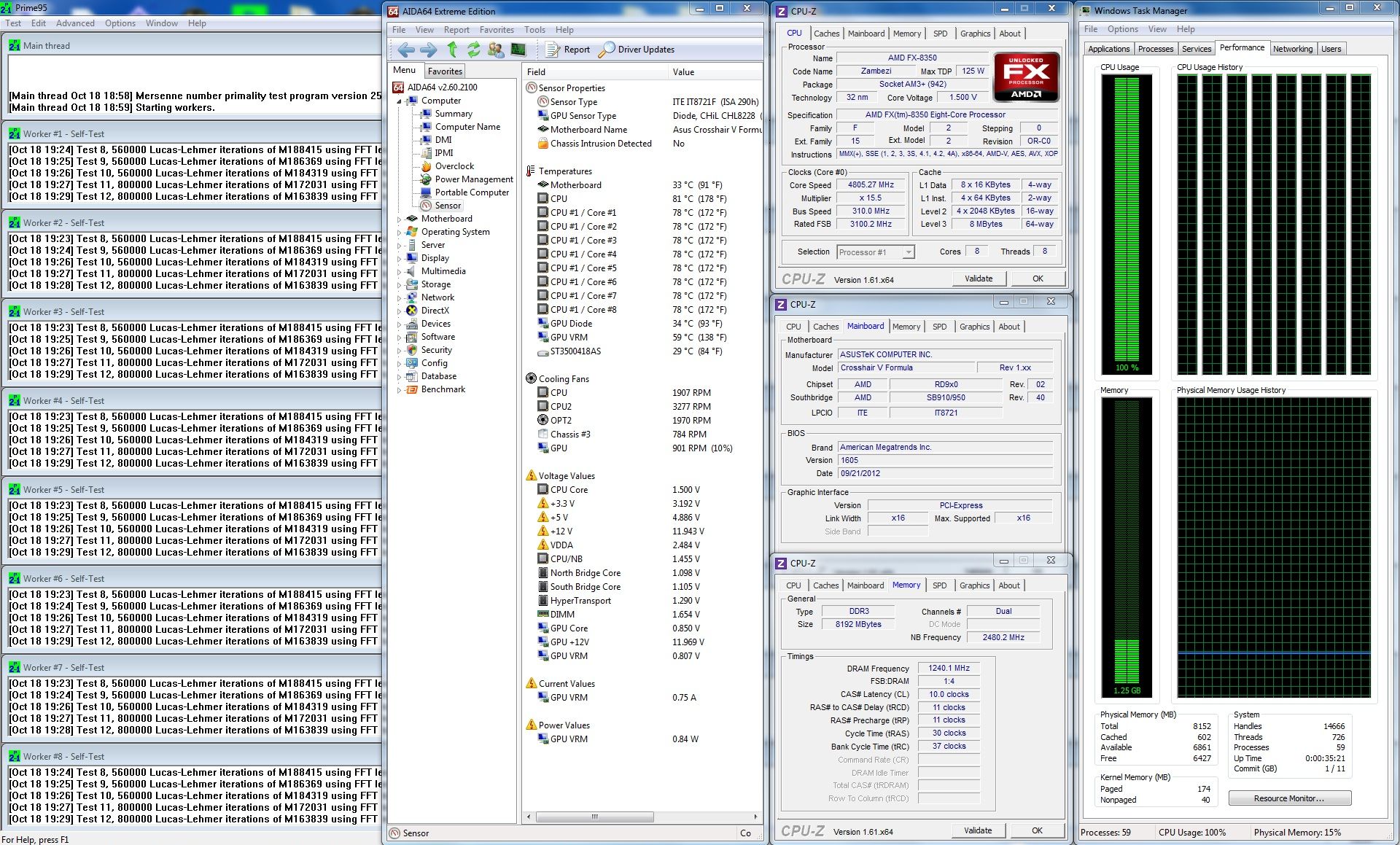Click the AIDA64 green refresh icon

point(474,50)
